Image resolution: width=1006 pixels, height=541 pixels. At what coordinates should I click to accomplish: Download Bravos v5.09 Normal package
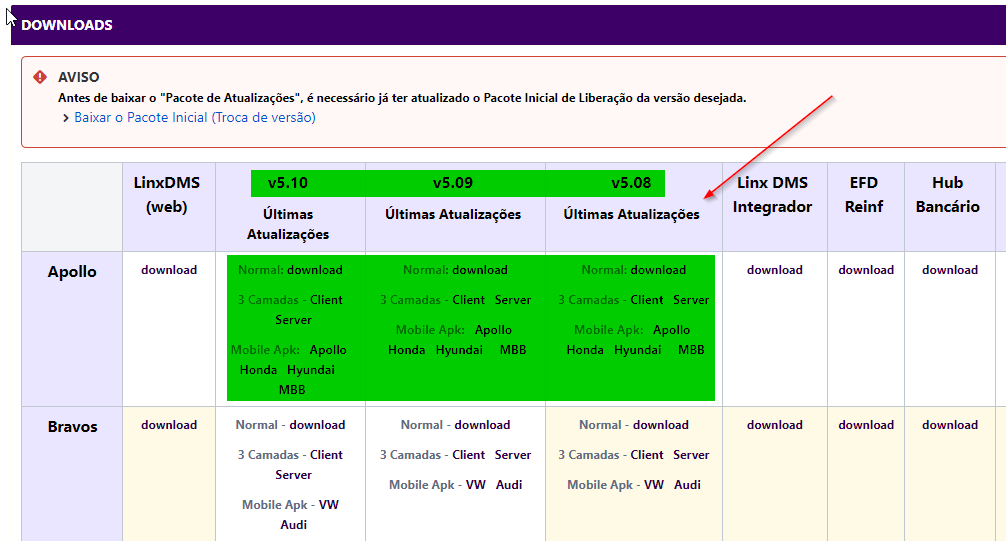tap(482, 425)
